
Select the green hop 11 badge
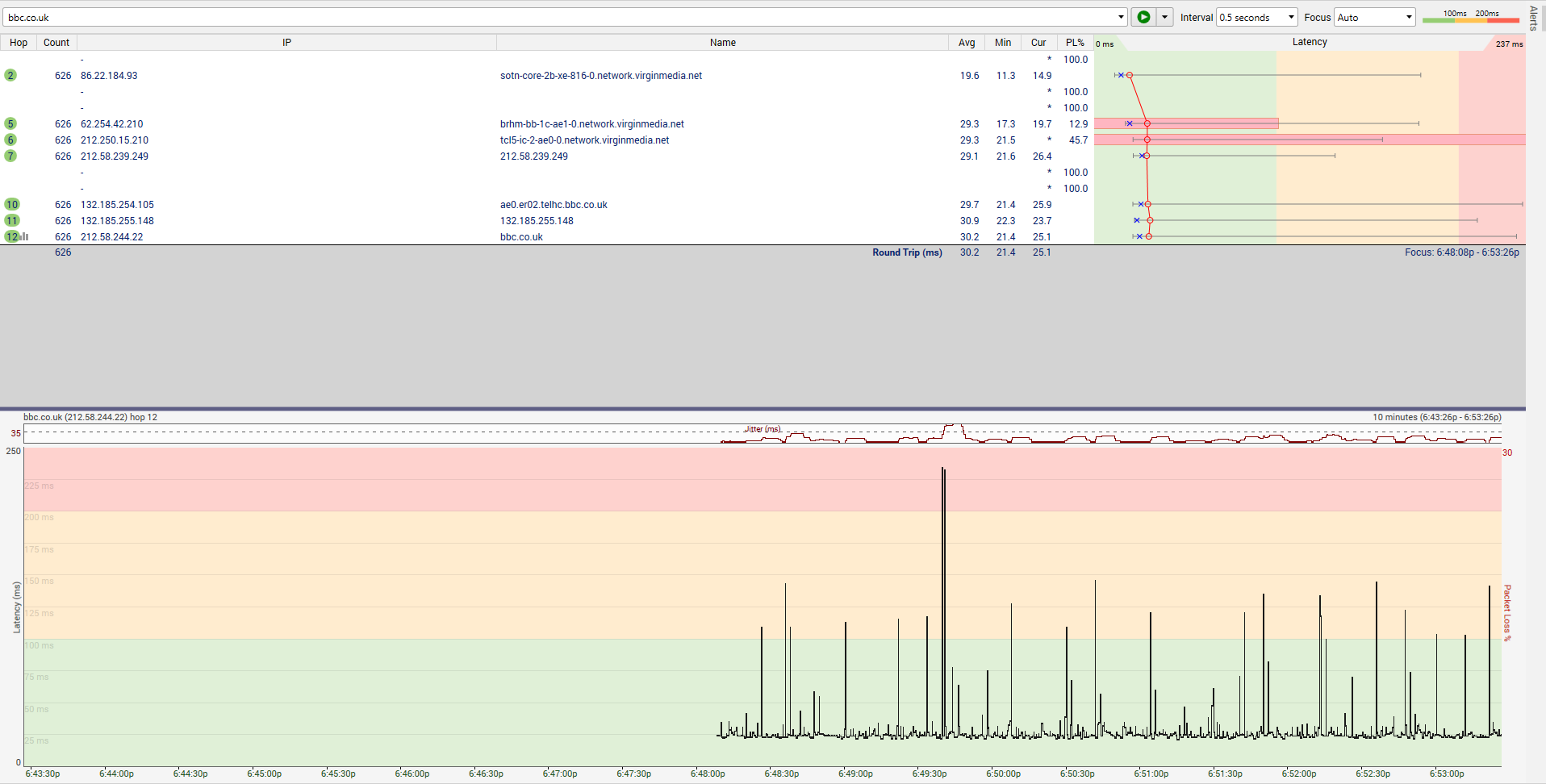coord(12,220)
